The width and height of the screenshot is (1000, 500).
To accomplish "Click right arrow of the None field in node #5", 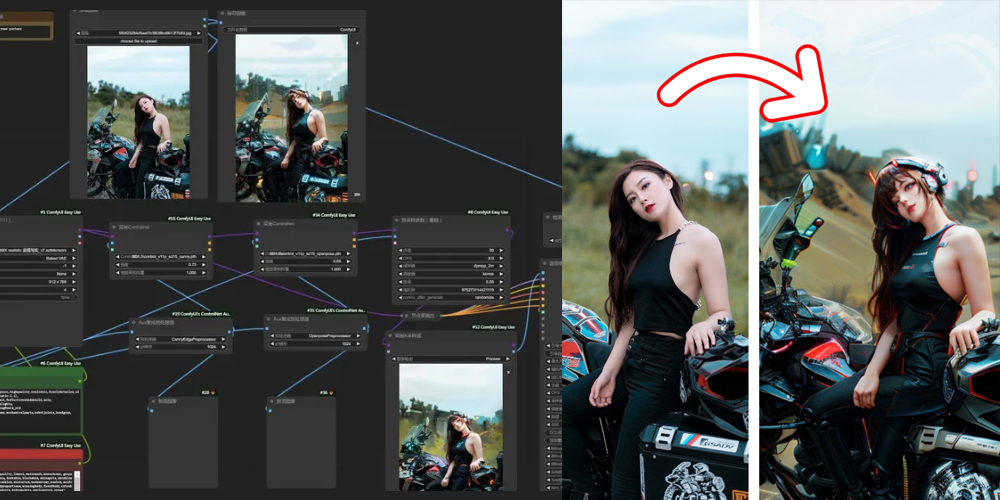I will [x=73, y=274].
